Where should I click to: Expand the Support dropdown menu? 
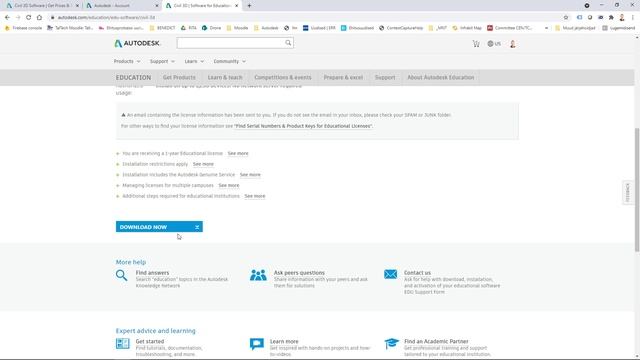162,61
